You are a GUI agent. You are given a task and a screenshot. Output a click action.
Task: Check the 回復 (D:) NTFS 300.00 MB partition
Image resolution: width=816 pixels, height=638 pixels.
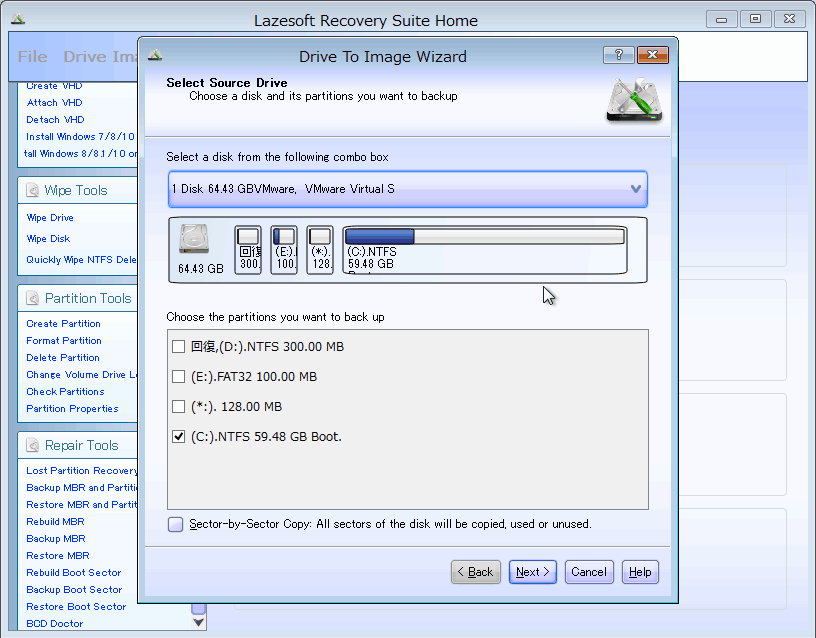178,347
